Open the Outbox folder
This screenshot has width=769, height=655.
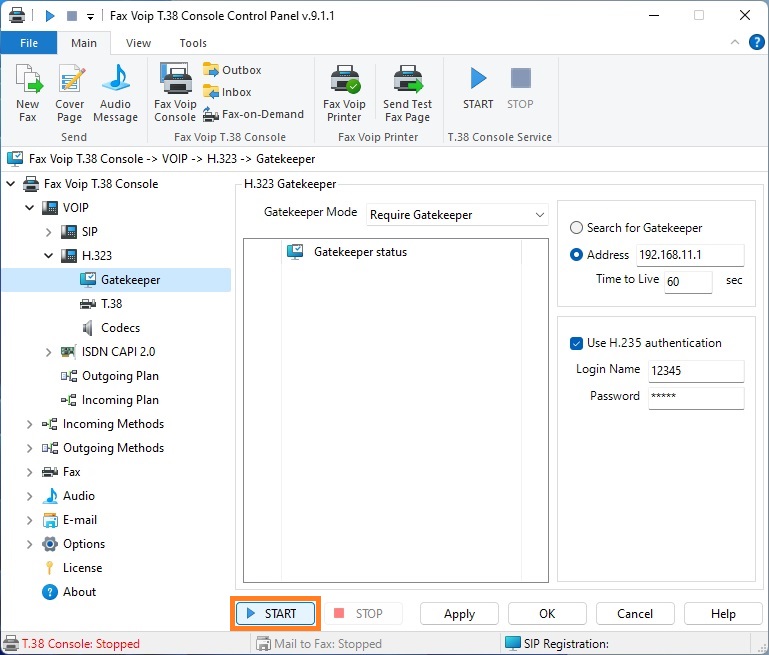[x=232, y=70]
